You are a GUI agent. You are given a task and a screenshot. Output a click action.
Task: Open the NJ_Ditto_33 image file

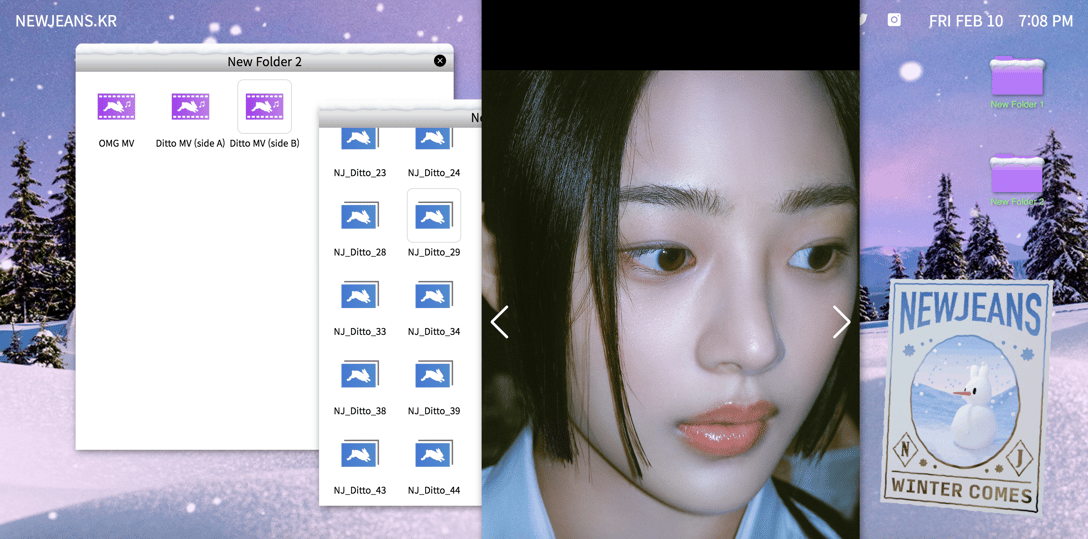(359, 295)
